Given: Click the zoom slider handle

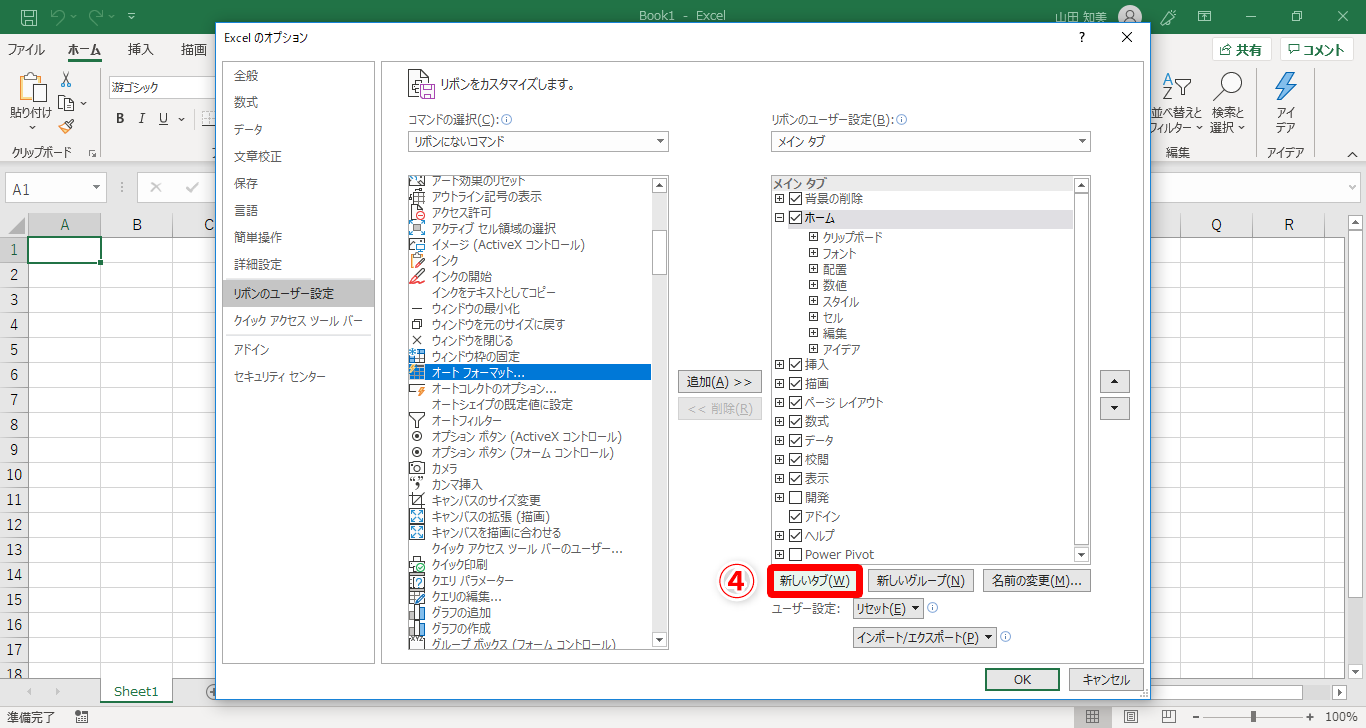Looking at the screenshot, I should click(1253, 716).
